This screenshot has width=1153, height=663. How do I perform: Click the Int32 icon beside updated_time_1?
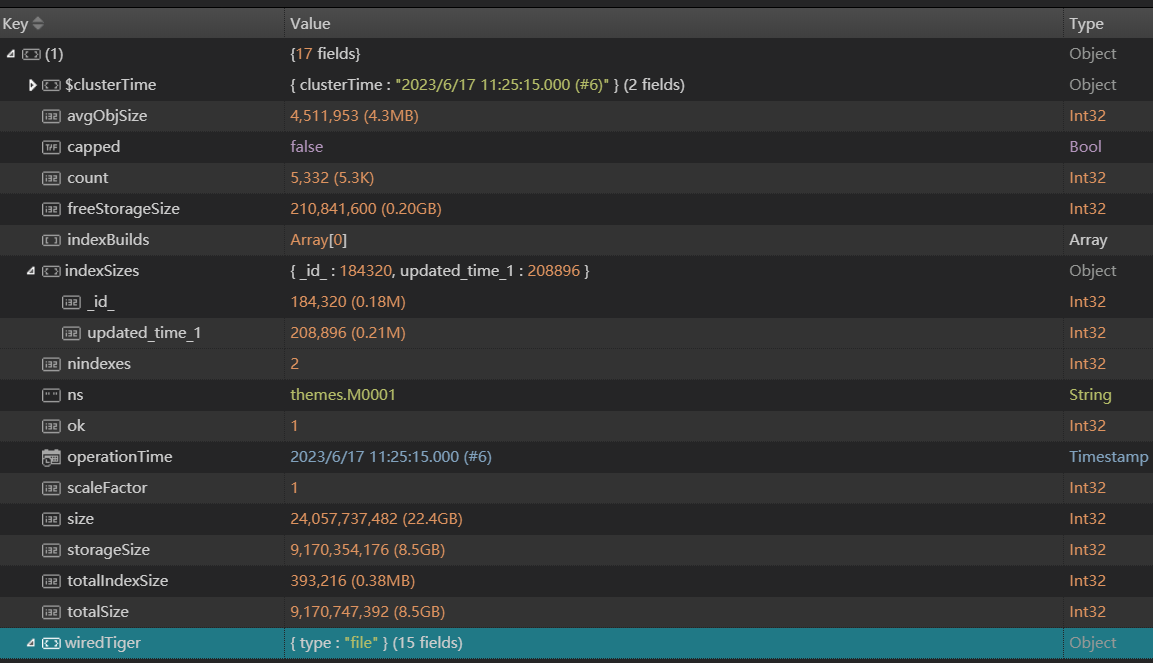(71, 333)
